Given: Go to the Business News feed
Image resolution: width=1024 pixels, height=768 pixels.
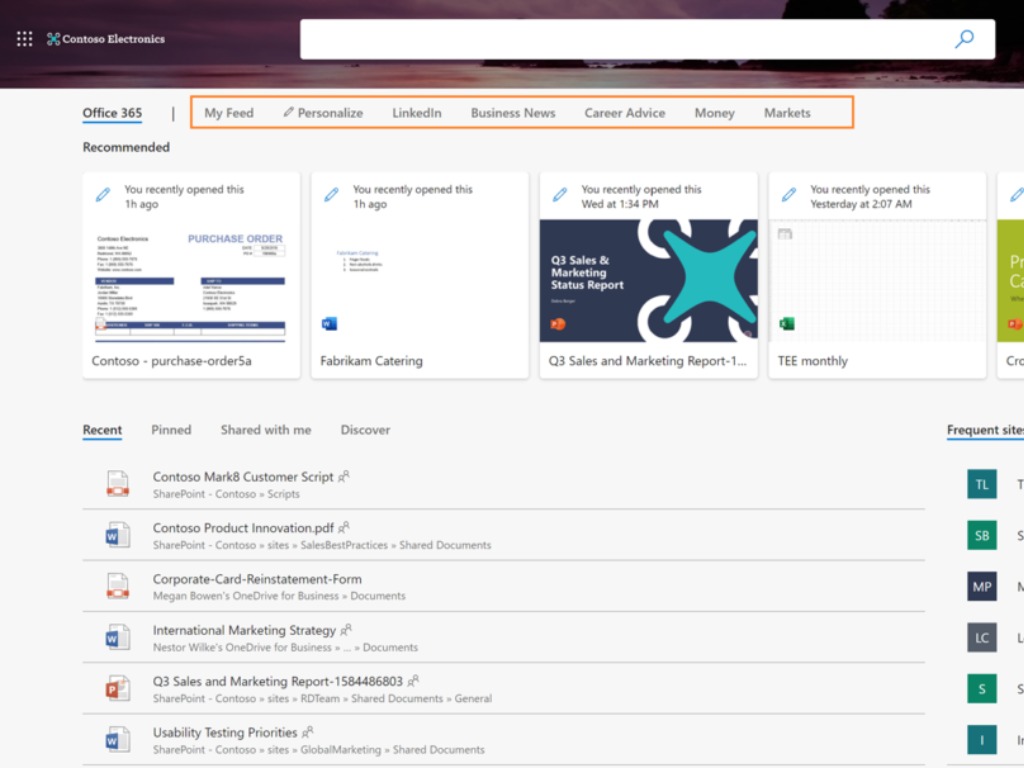Looking at the screenshot, I should pyautogui.click(x=513, y=113).
